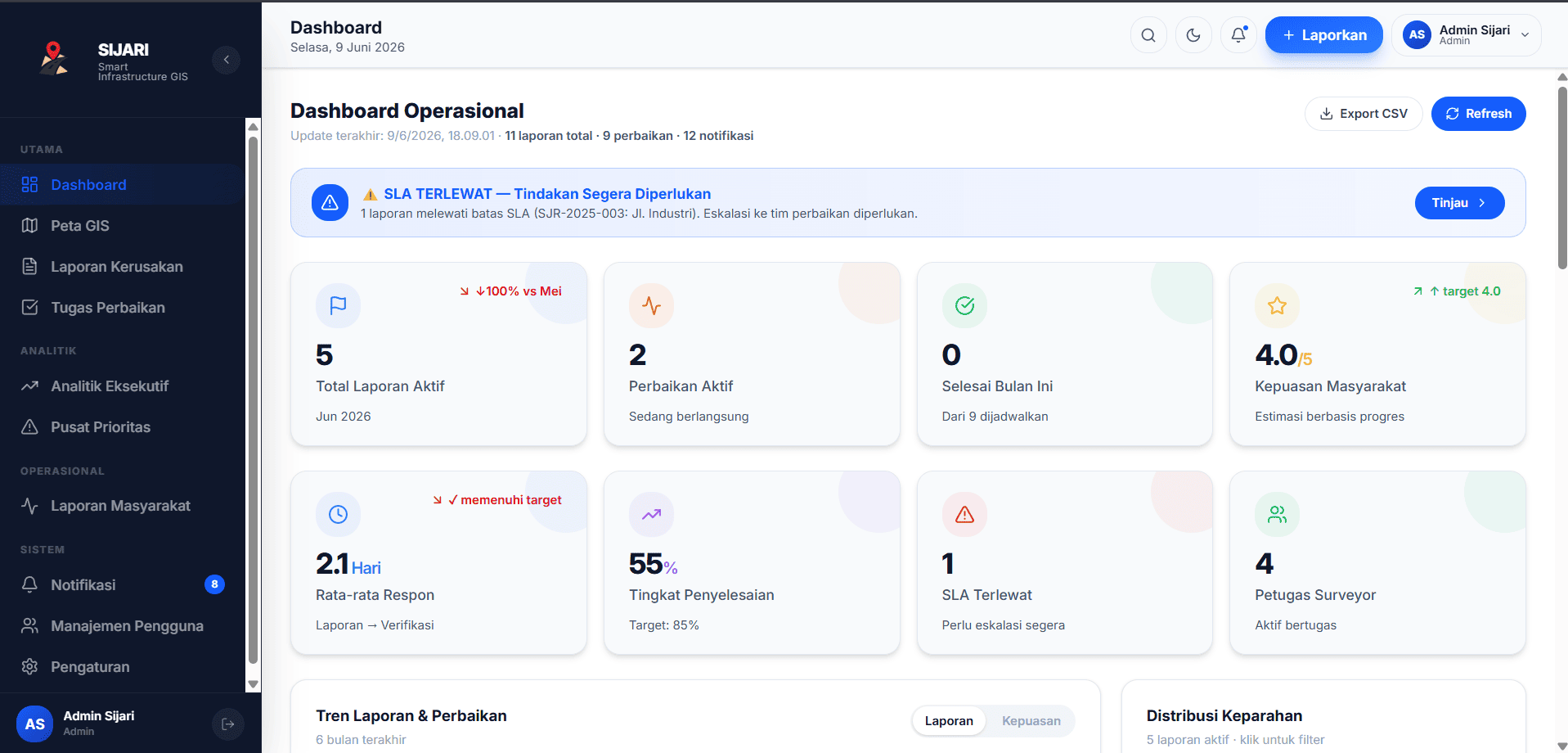Select the Laporan chart toggle
This screenshot has width=1568, height=753.
(x=949, y=720)
